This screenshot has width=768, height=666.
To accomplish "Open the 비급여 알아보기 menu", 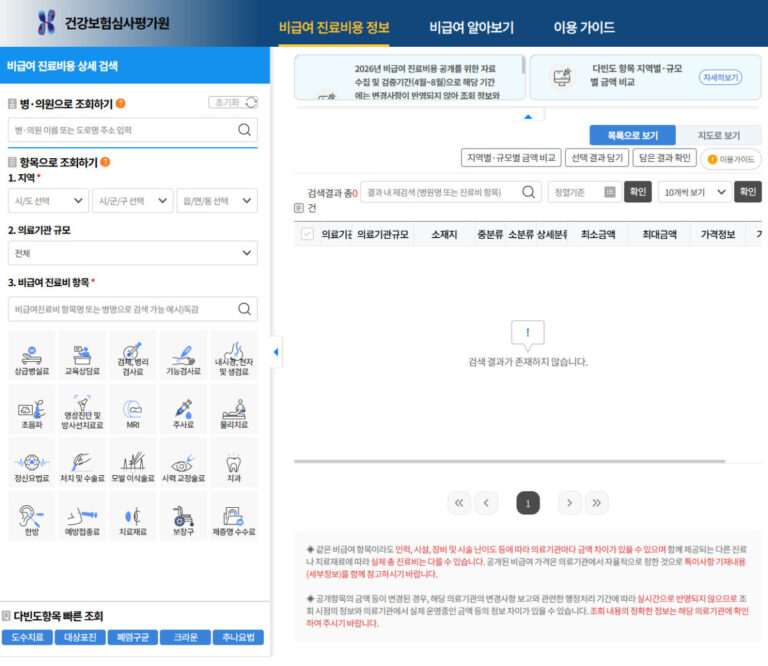I will click(472, 27).
